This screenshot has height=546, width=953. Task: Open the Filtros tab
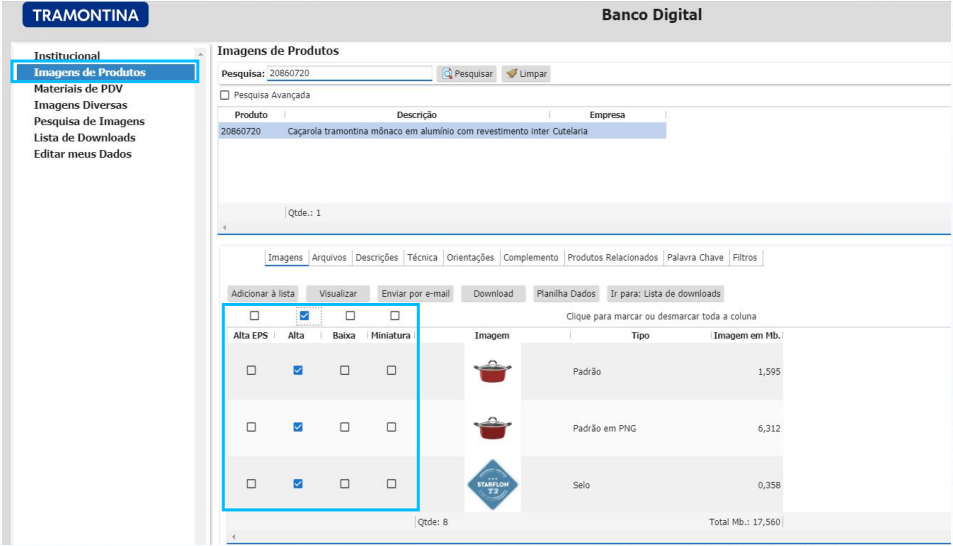coord(745,258)
